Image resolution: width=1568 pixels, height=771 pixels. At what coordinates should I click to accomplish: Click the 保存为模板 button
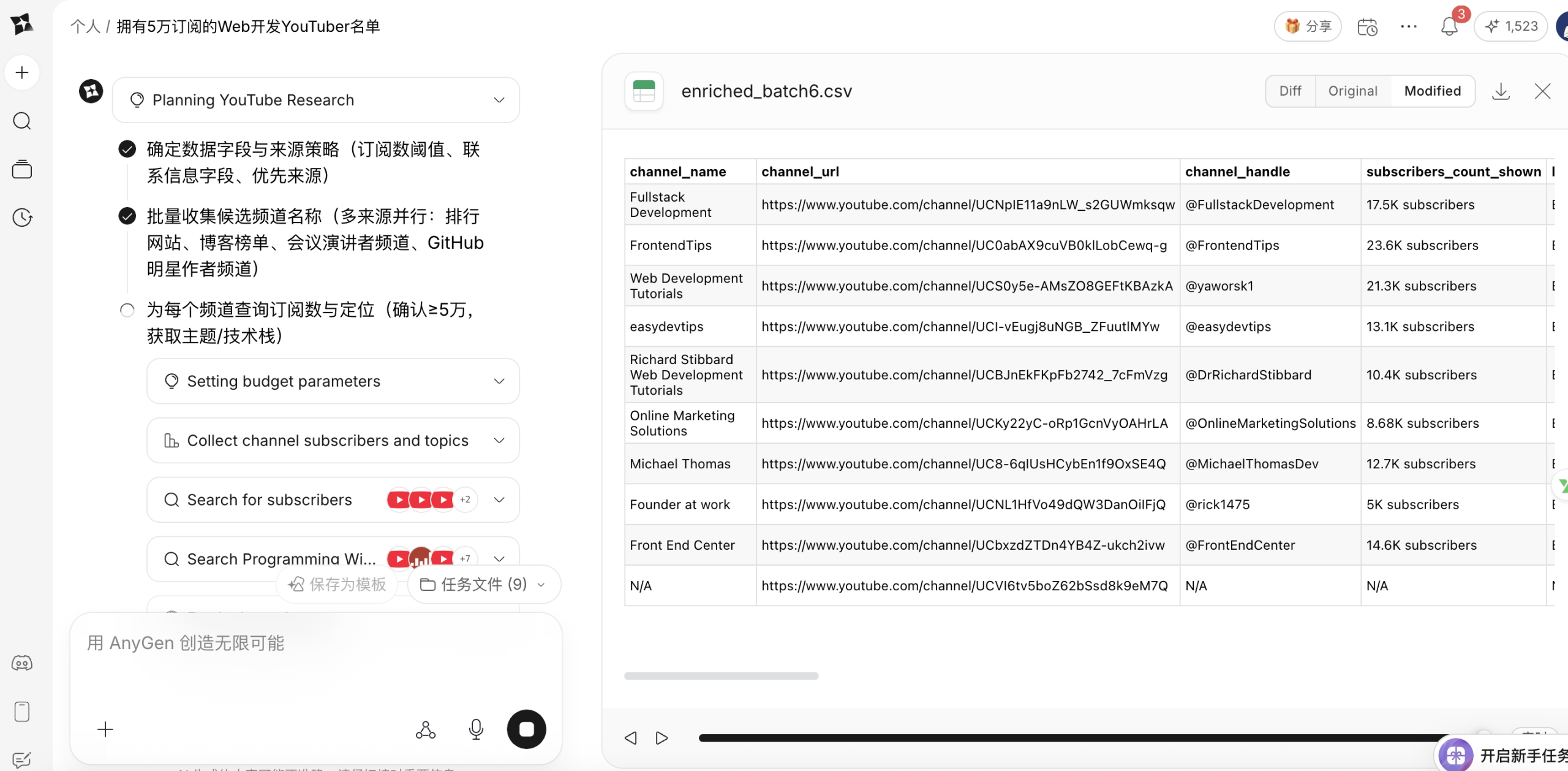click(x=337, y=584)
